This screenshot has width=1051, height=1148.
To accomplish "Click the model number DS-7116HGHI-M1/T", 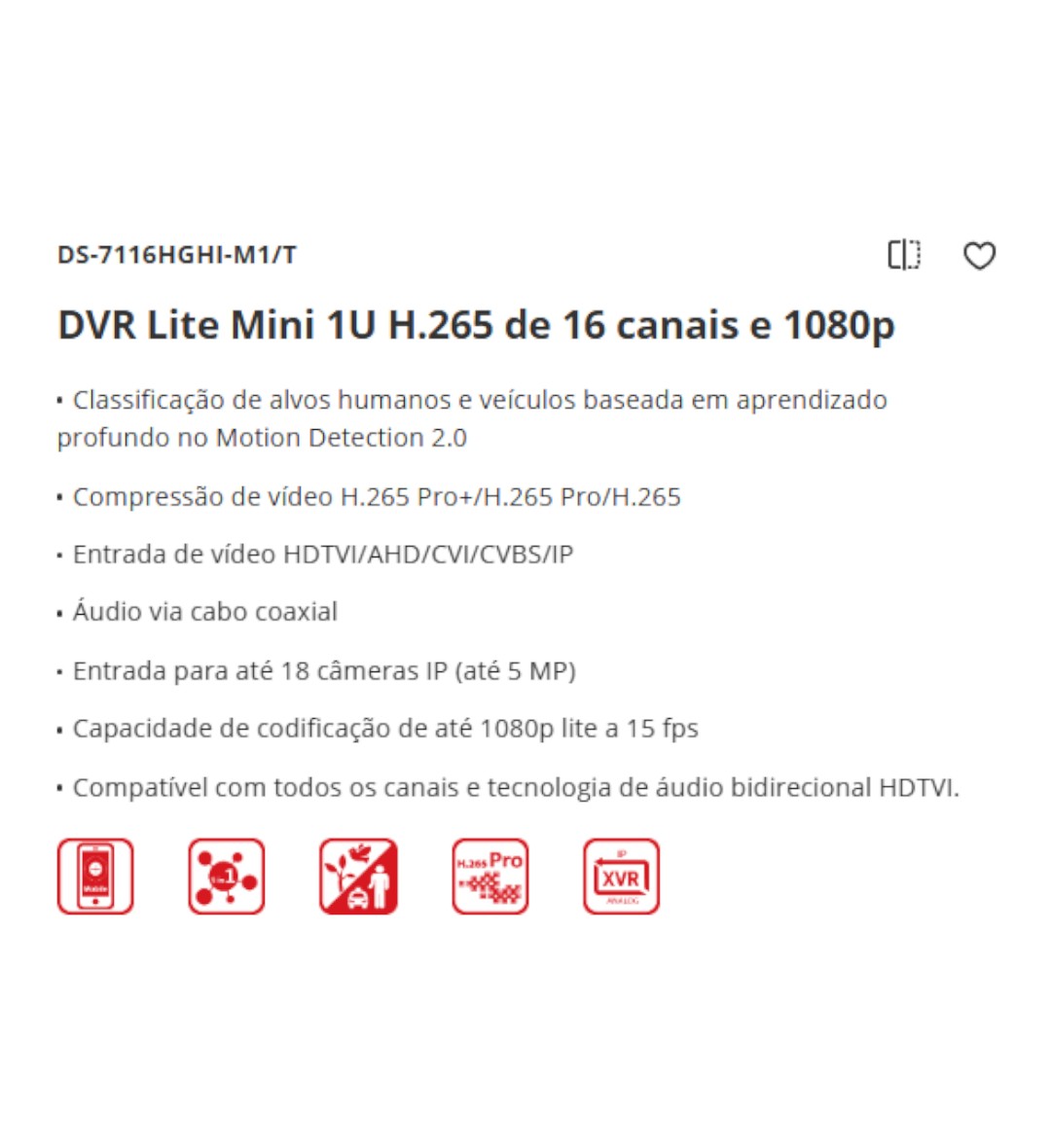I will tap(177, 255).
